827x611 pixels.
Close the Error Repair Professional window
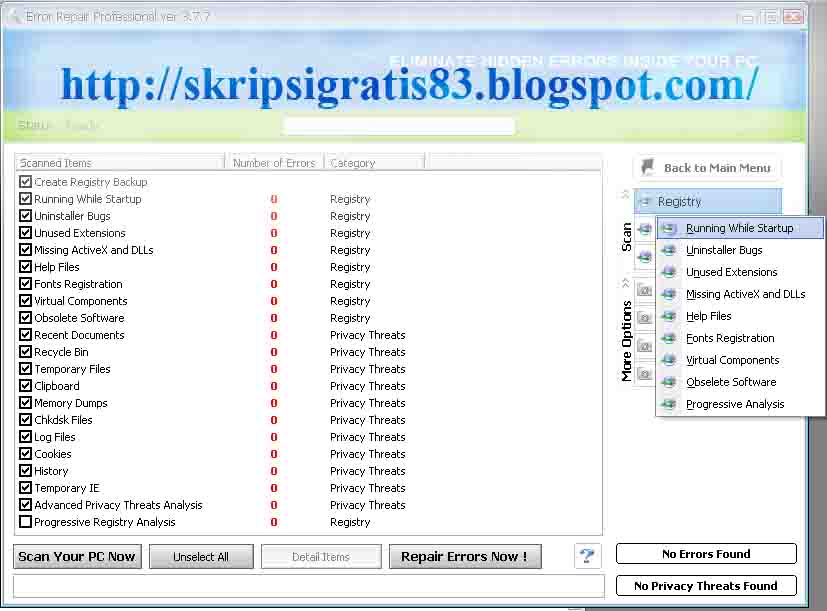point(793,17)
